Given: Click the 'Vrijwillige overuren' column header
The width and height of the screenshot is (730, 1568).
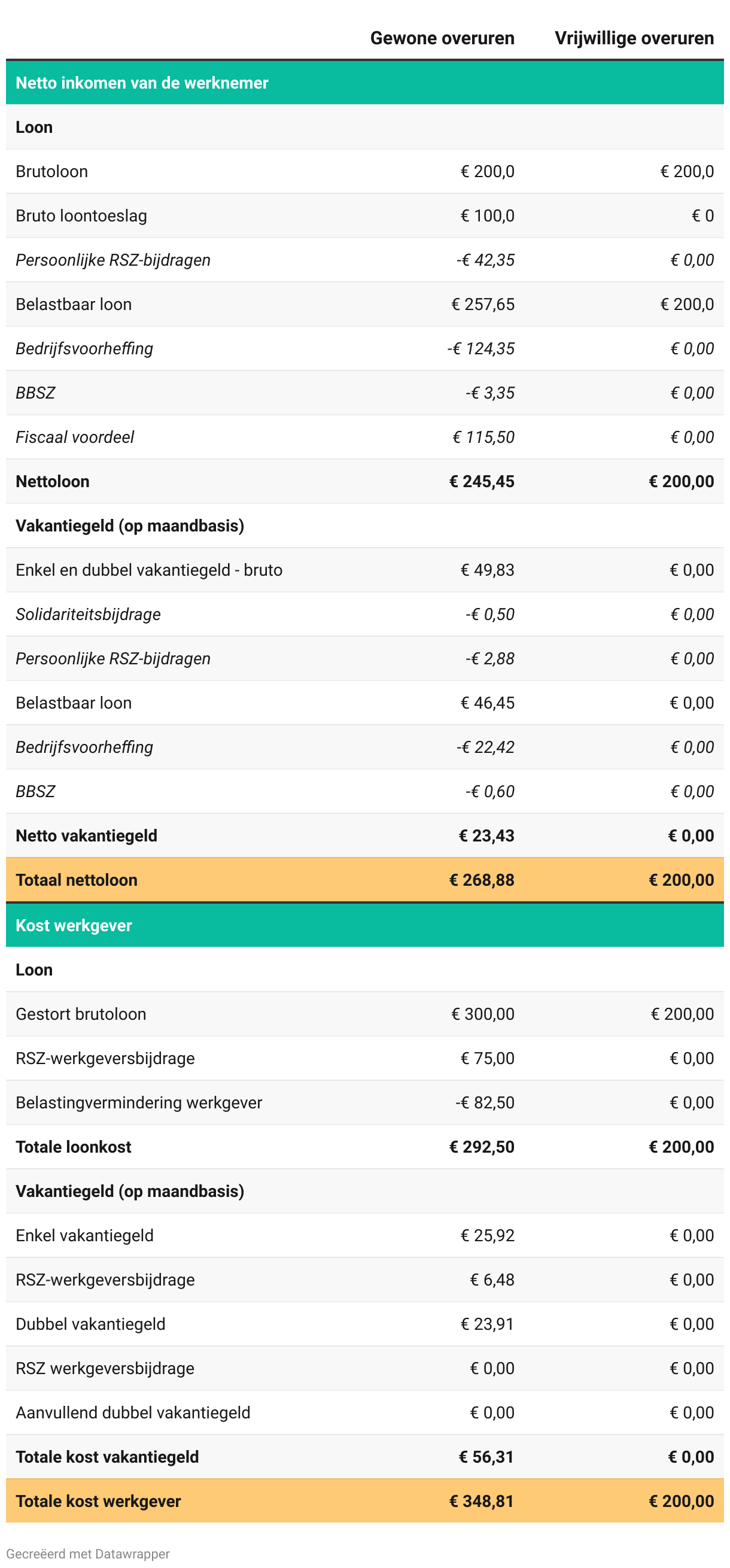Looking at the screenshot, I should coord(634,38).
